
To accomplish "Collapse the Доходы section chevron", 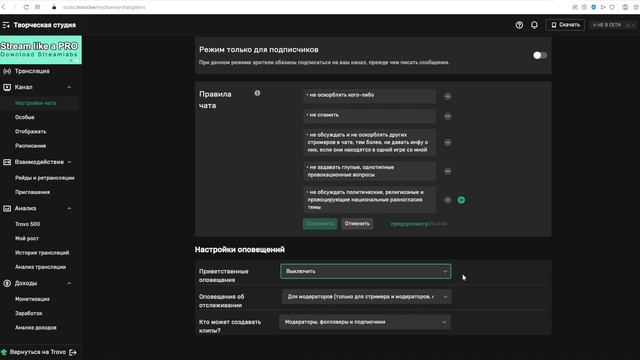I will [69, 283].
